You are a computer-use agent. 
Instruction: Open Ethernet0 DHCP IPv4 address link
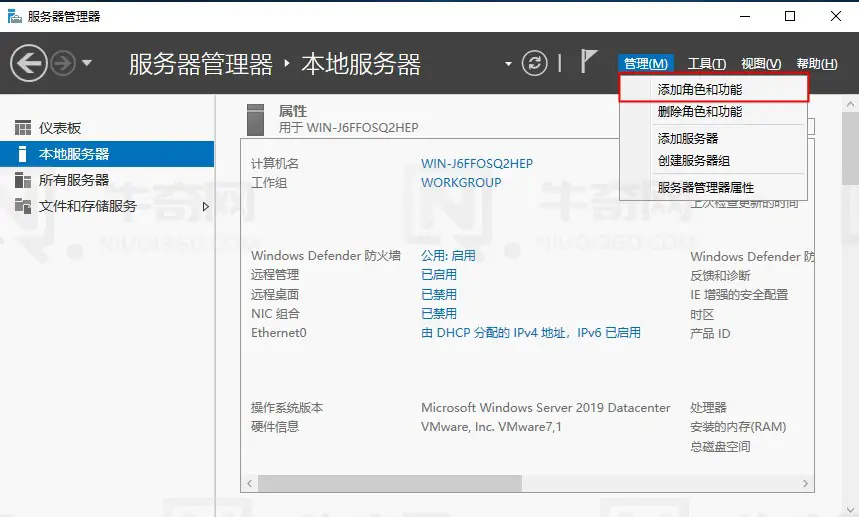pos(531,333)
